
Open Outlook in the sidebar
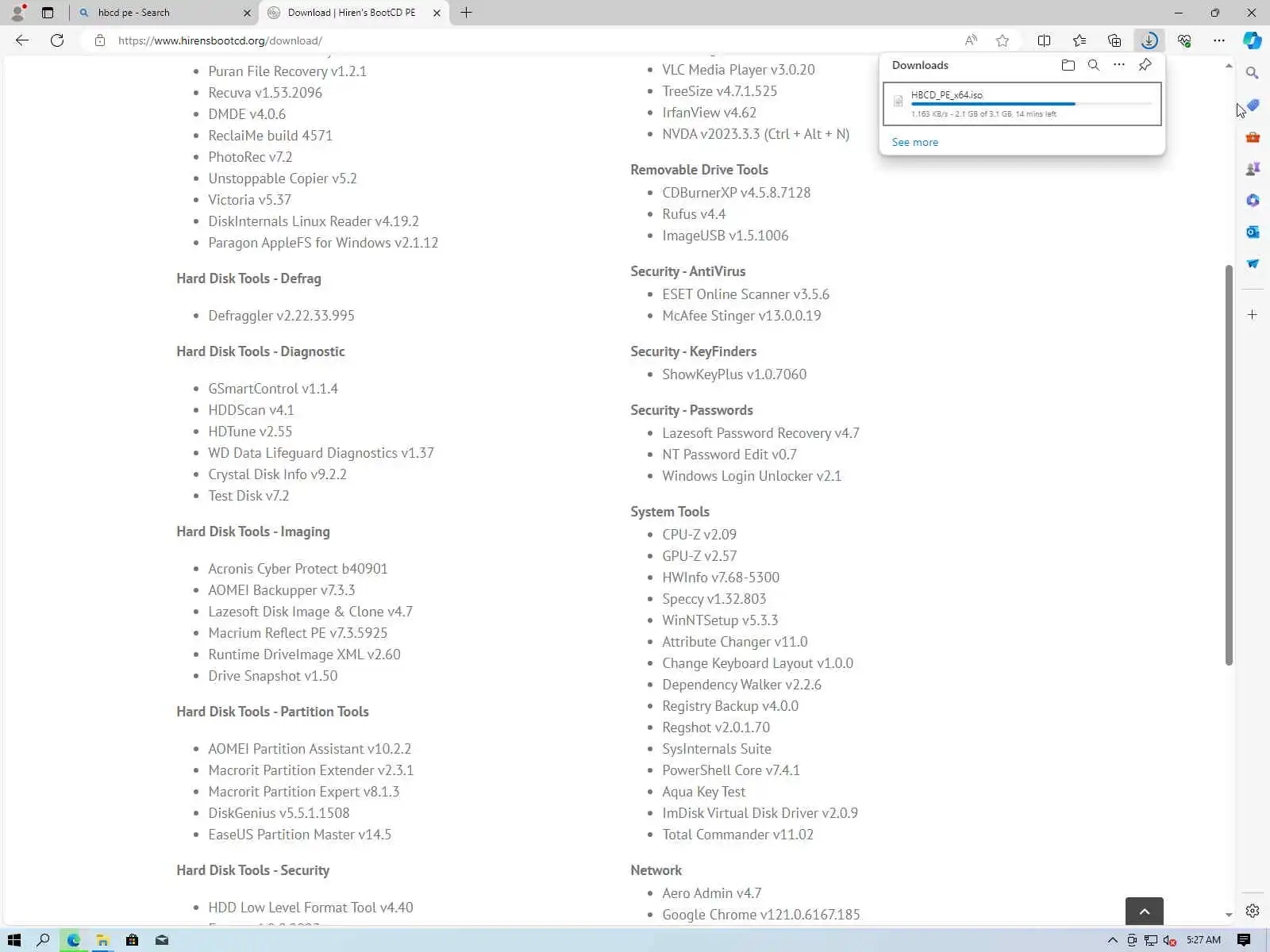pyautogui.click(x=1253, y=232)
